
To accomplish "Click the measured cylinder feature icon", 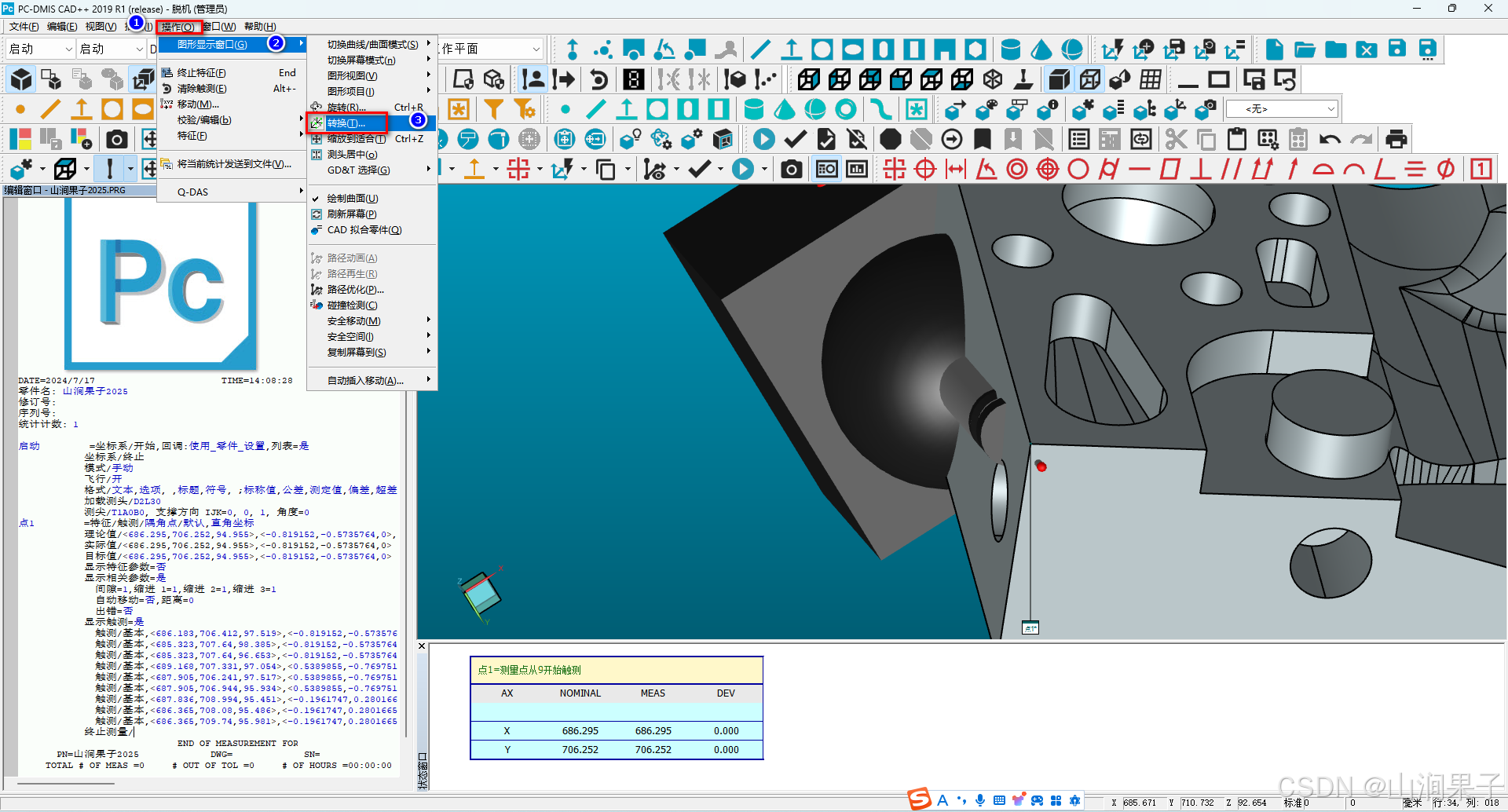I will (1011, 49).
